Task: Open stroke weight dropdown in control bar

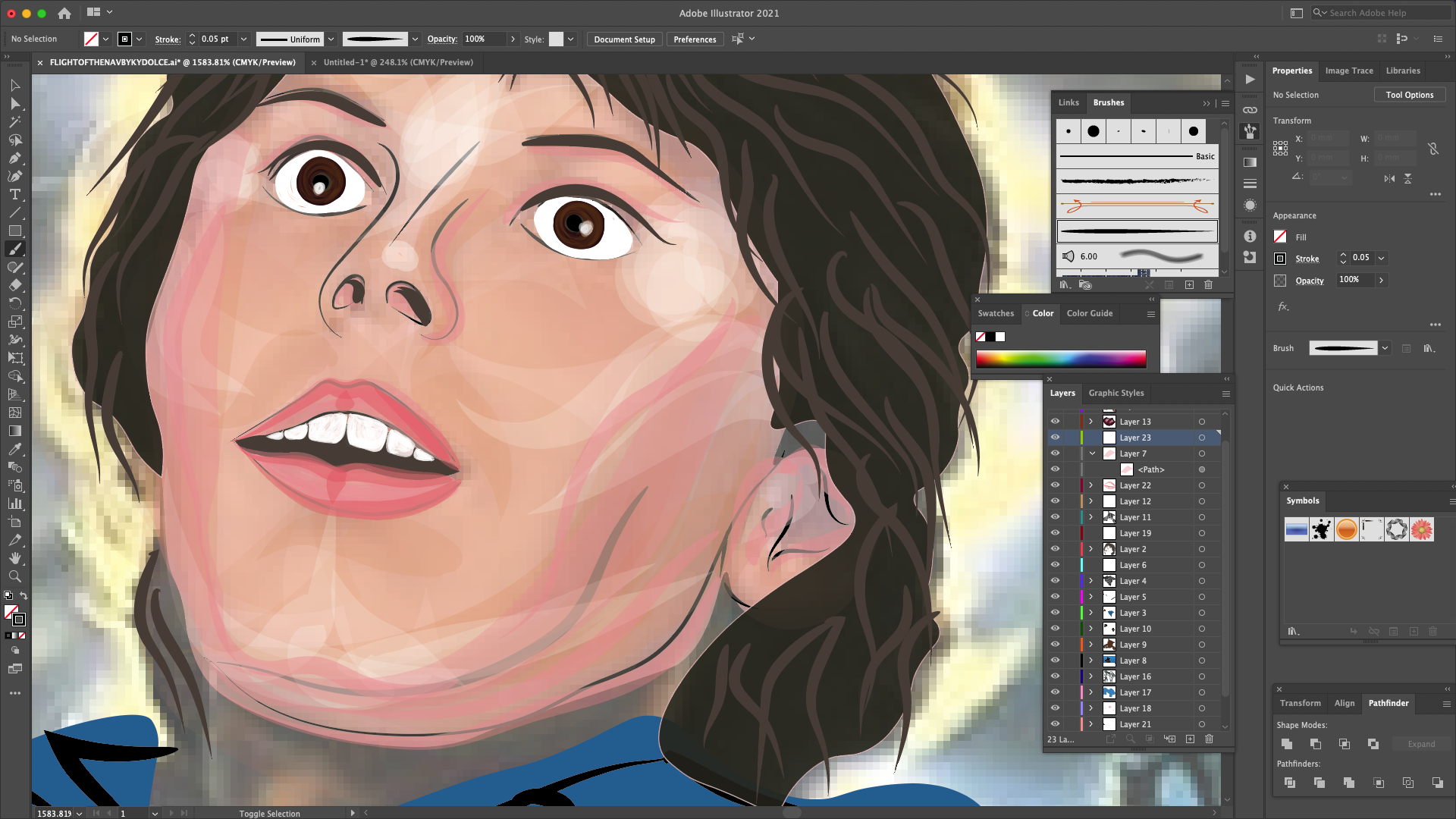Action: pyautogui.click(x=243, y=39)
